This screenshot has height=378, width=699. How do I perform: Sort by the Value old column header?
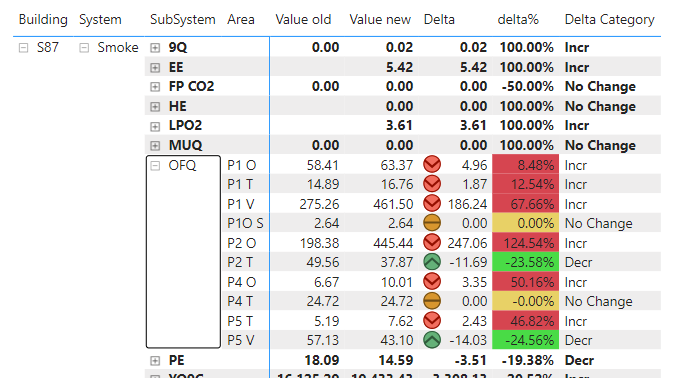coord(303,20)
